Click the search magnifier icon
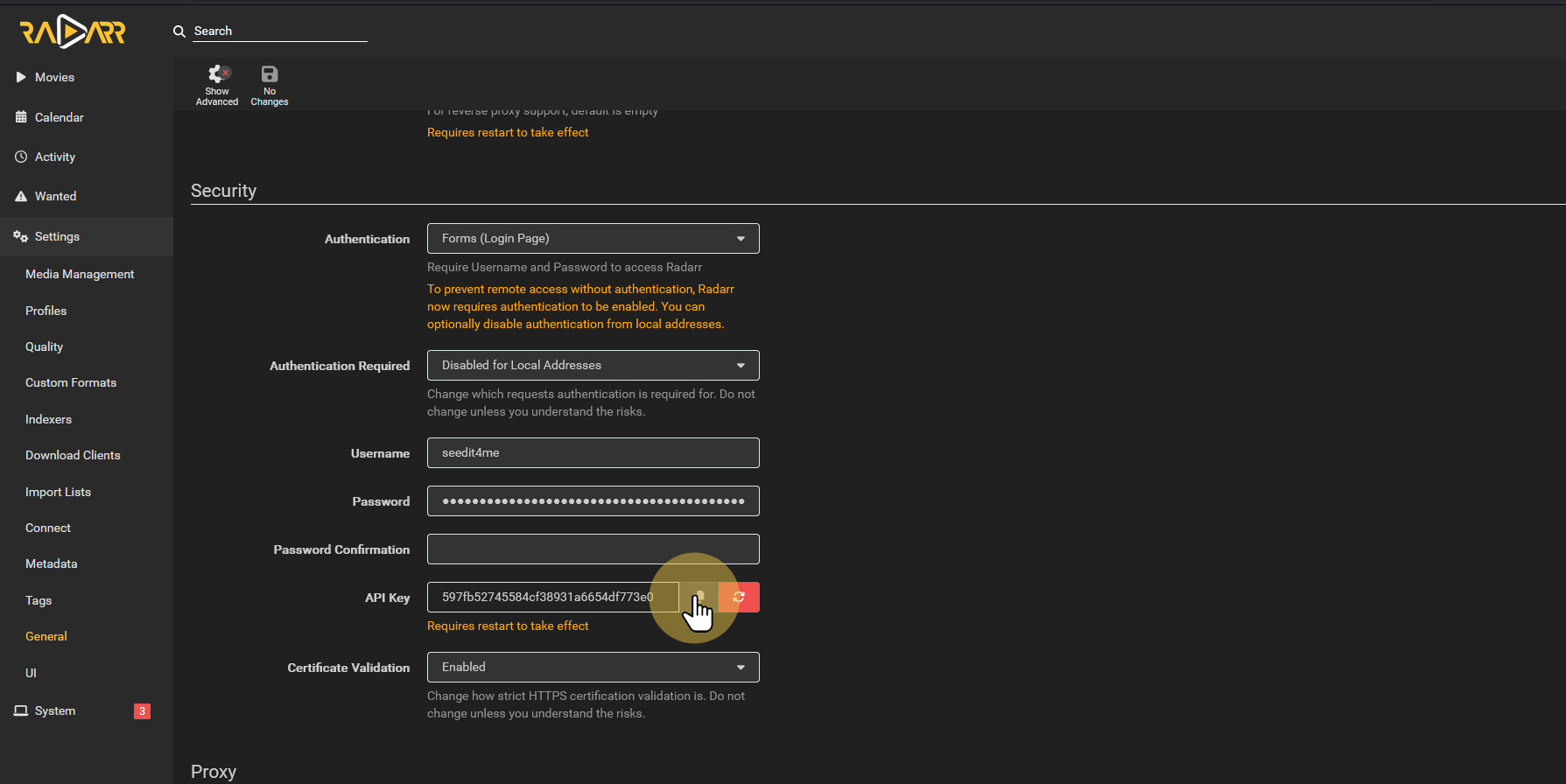 (x=179, y=31)
